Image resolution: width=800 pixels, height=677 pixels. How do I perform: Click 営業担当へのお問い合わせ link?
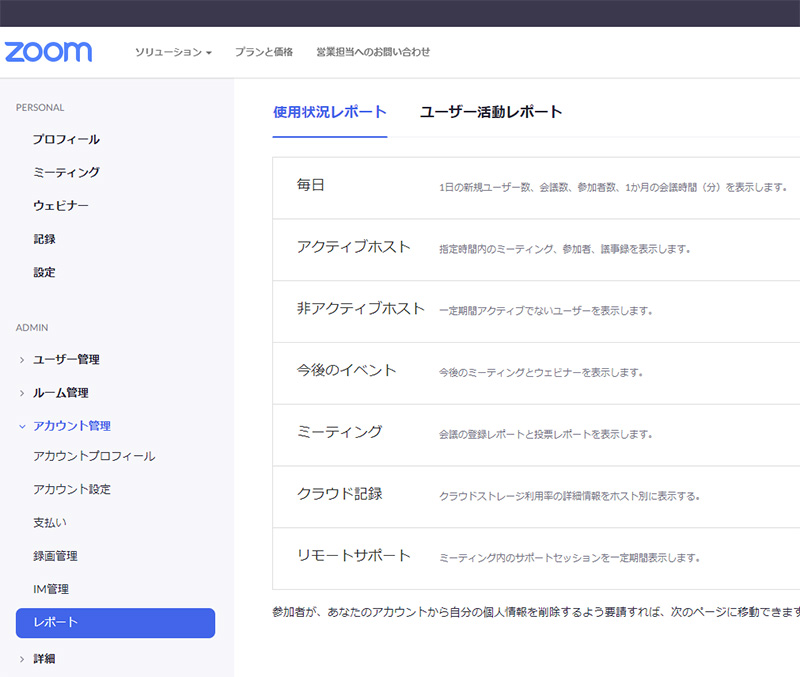point(373,52)
